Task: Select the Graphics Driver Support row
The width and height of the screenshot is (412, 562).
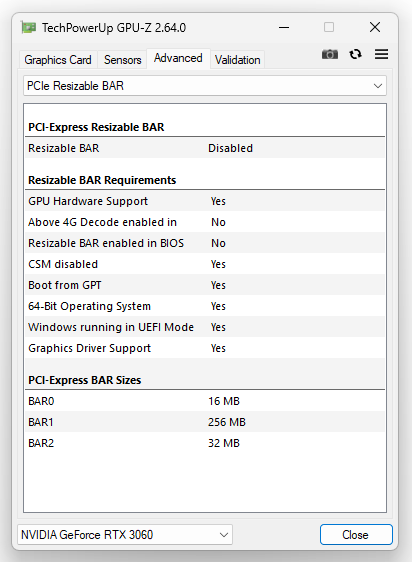Action: click(x=205, y=348)
